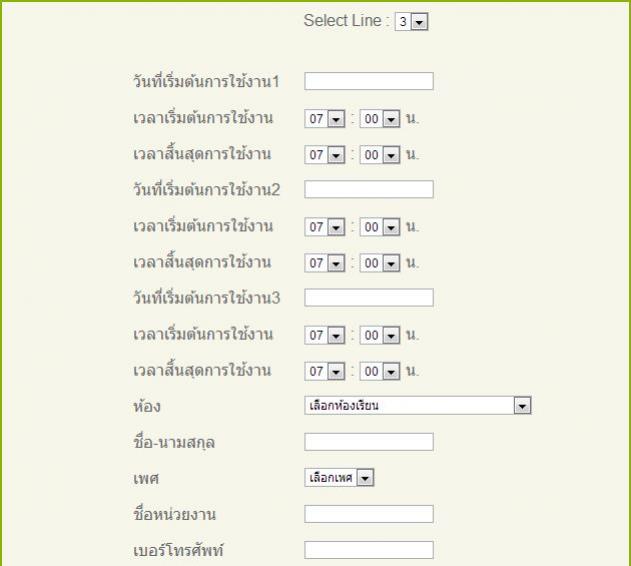Open start-time hour dropdown for usage date 1

point(325,118)
